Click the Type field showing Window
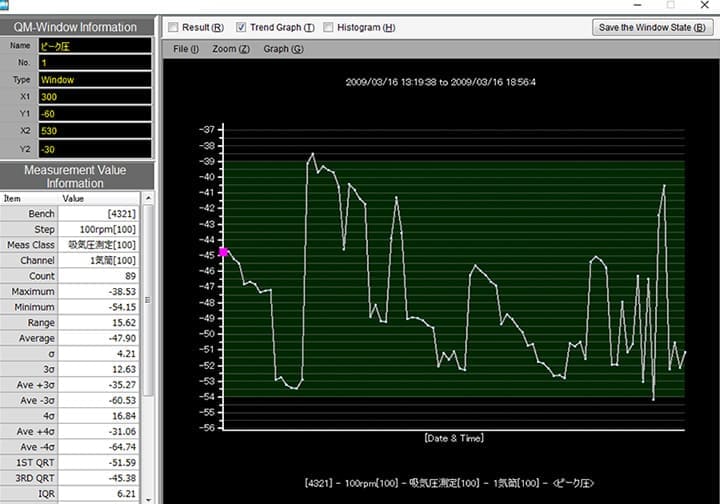720x504 pixels. click(x=95, y=79)
